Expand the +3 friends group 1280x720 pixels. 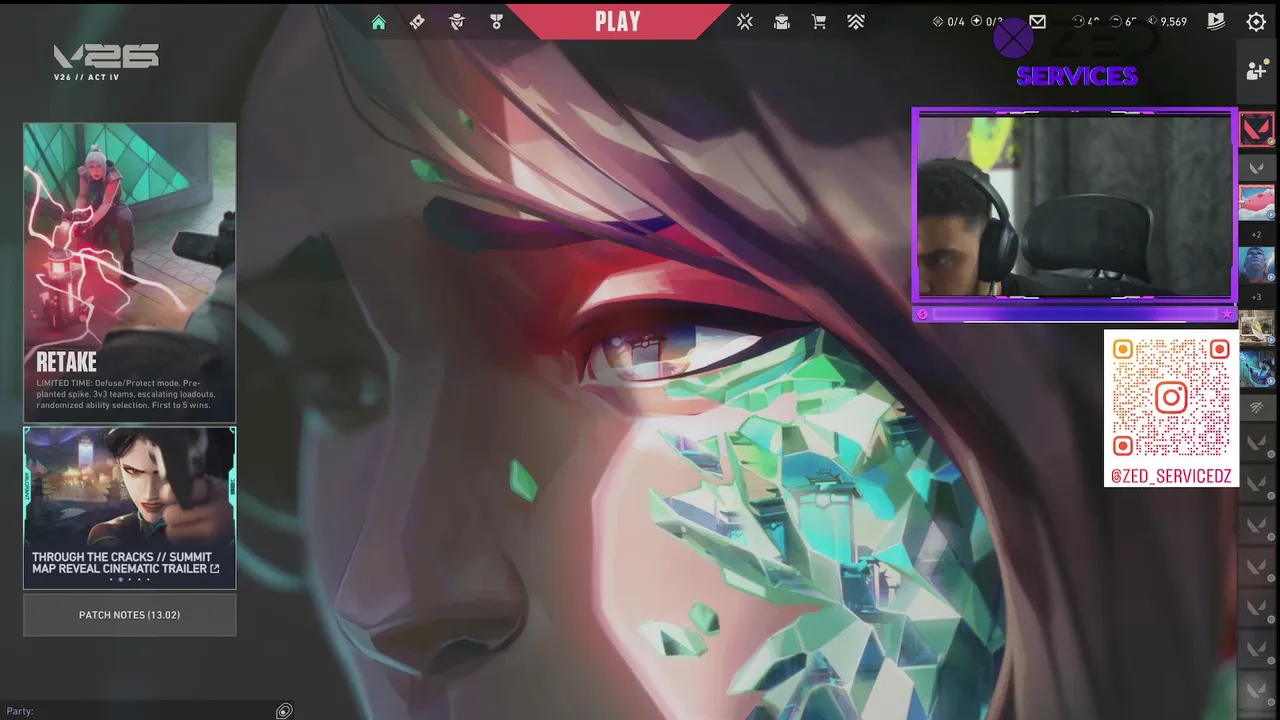coord(1257,297)
